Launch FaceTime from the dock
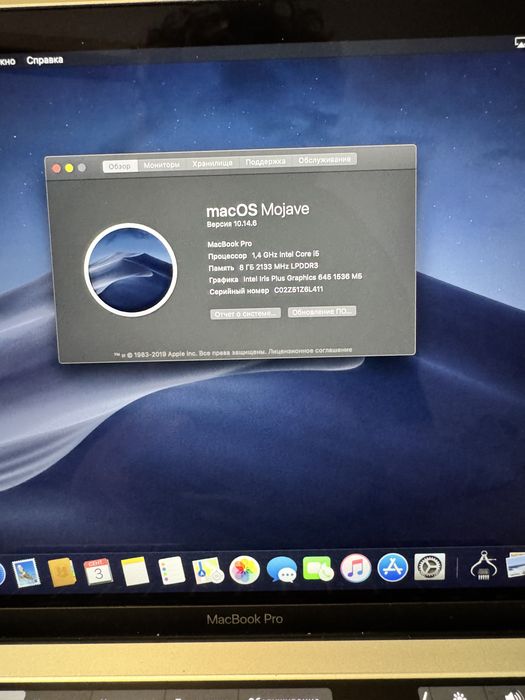Image resolution: width=525 pixels, height=700 pixels. pos(318,569)
